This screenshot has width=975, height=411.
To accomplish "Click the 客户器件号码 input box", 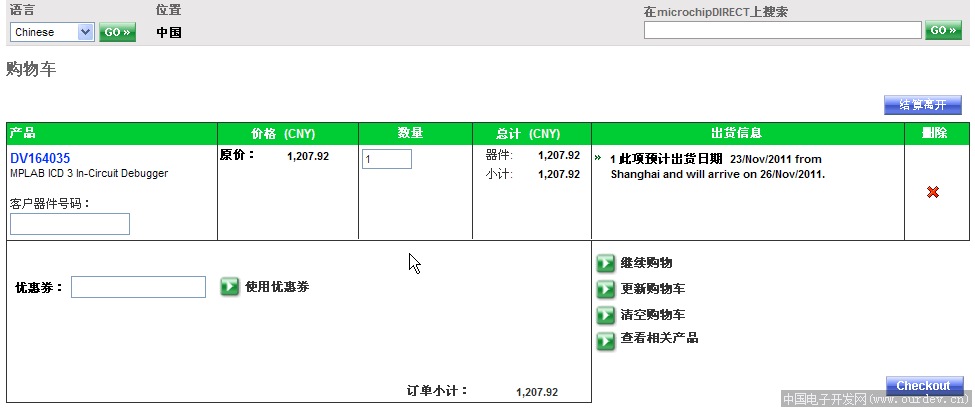I will pos(70,224).
